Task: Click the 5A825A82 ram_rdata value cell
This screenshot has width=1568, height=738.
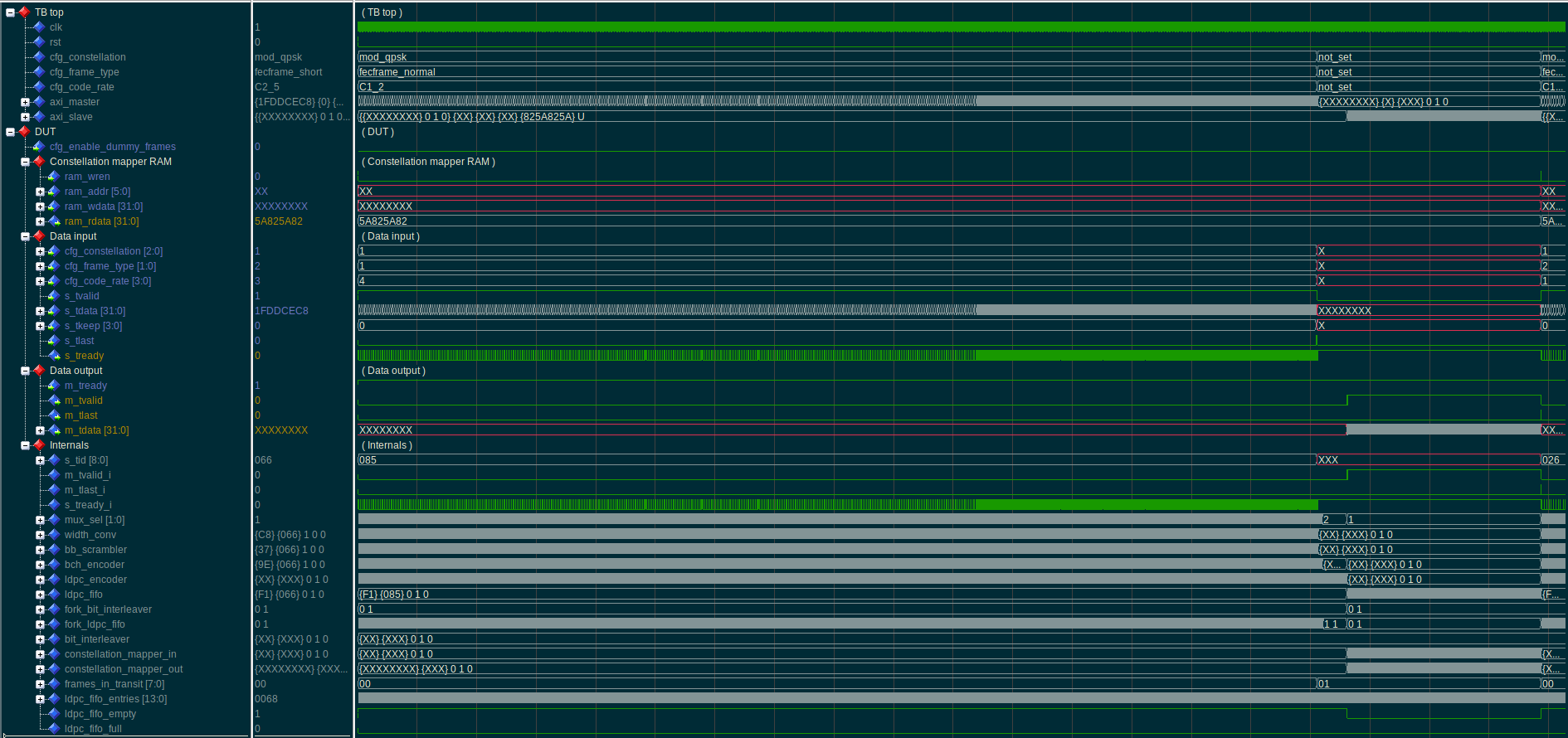Action: (x=279, y=221)
